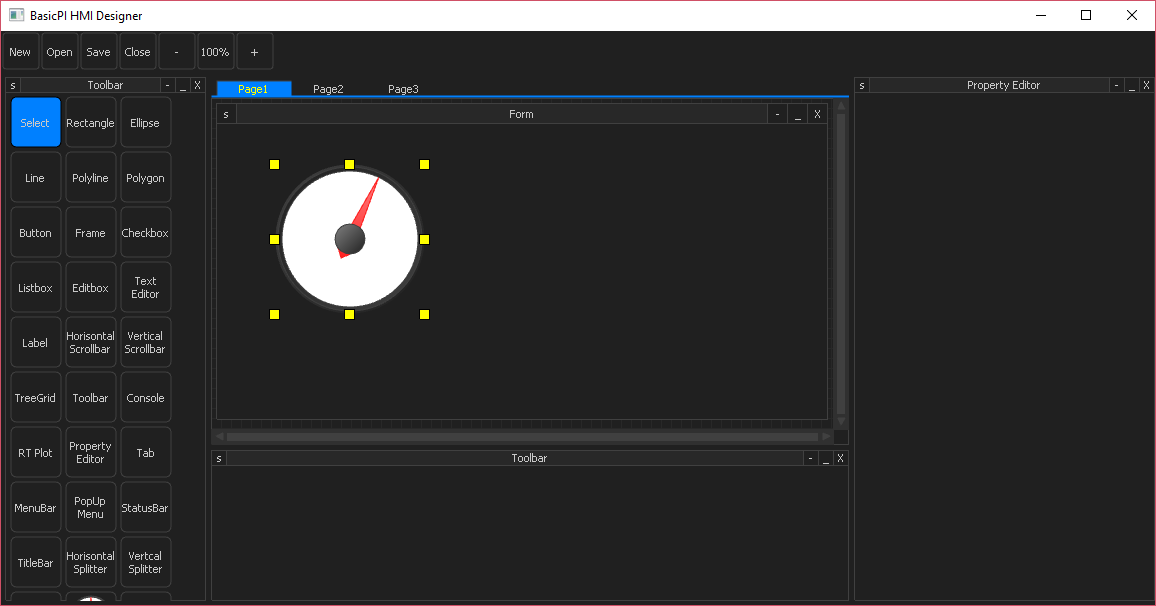This screenshot has height=606, width=1156.
Task: Pick the Text Editor widget tool
Action: (x=145, y=288)
